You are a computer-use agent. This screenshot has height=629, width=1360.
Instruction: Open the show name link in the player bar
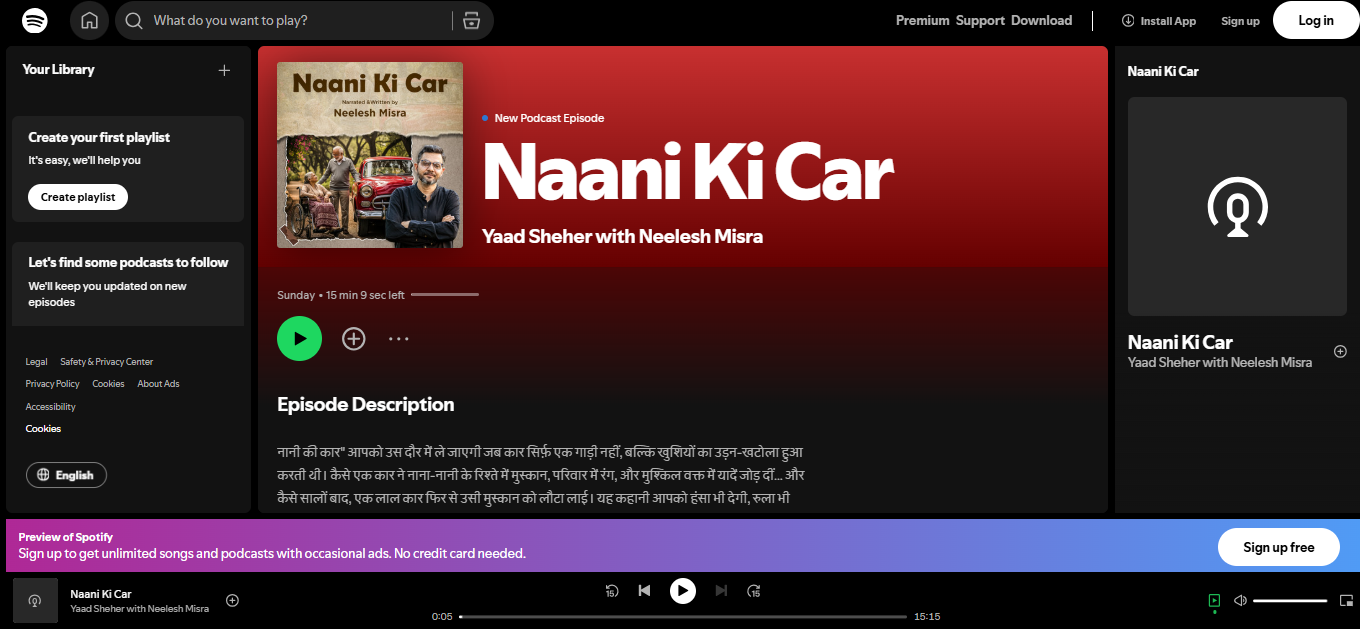point(140,608)
